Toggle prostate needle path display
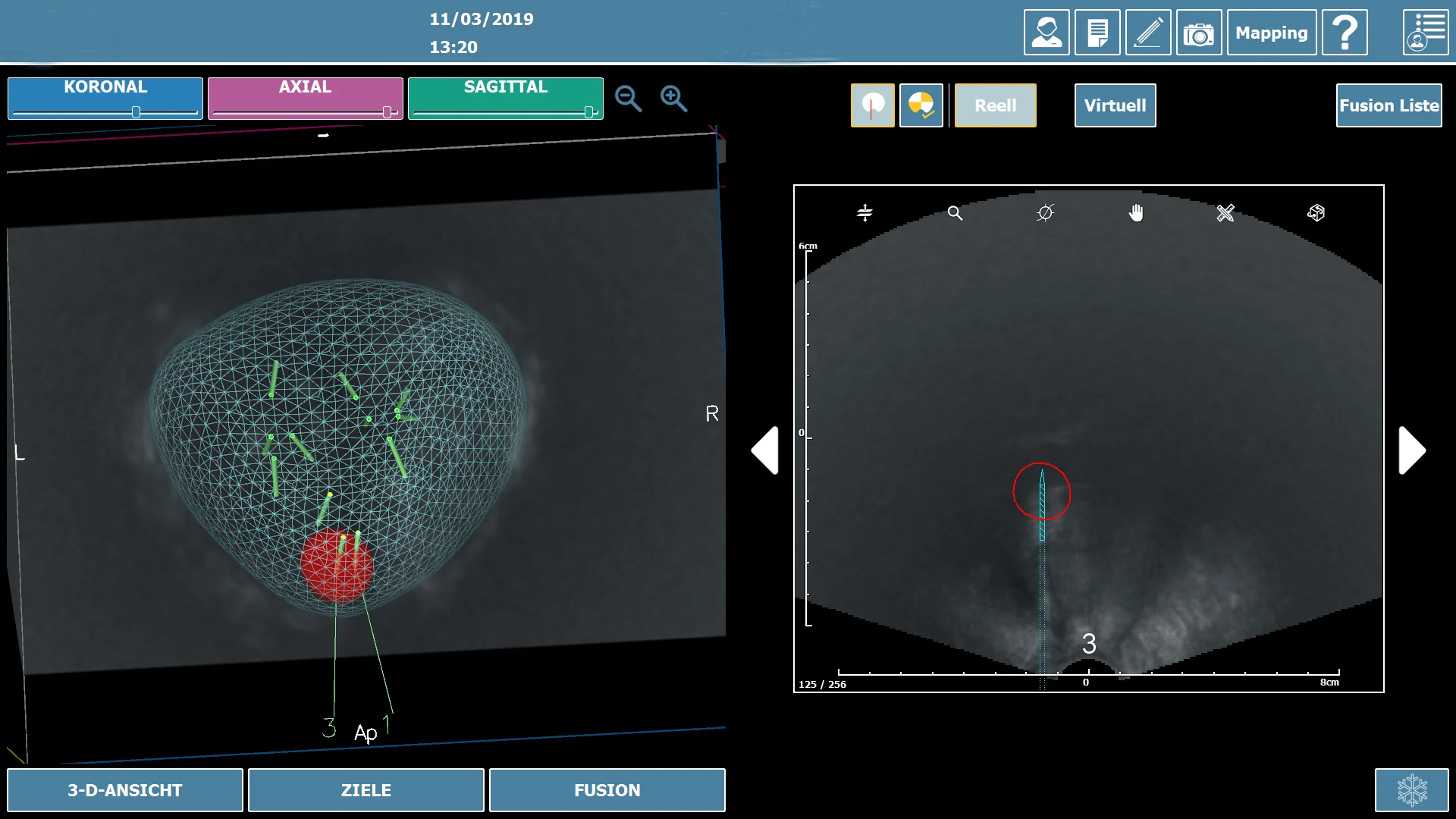 click(x=872, y=105)
